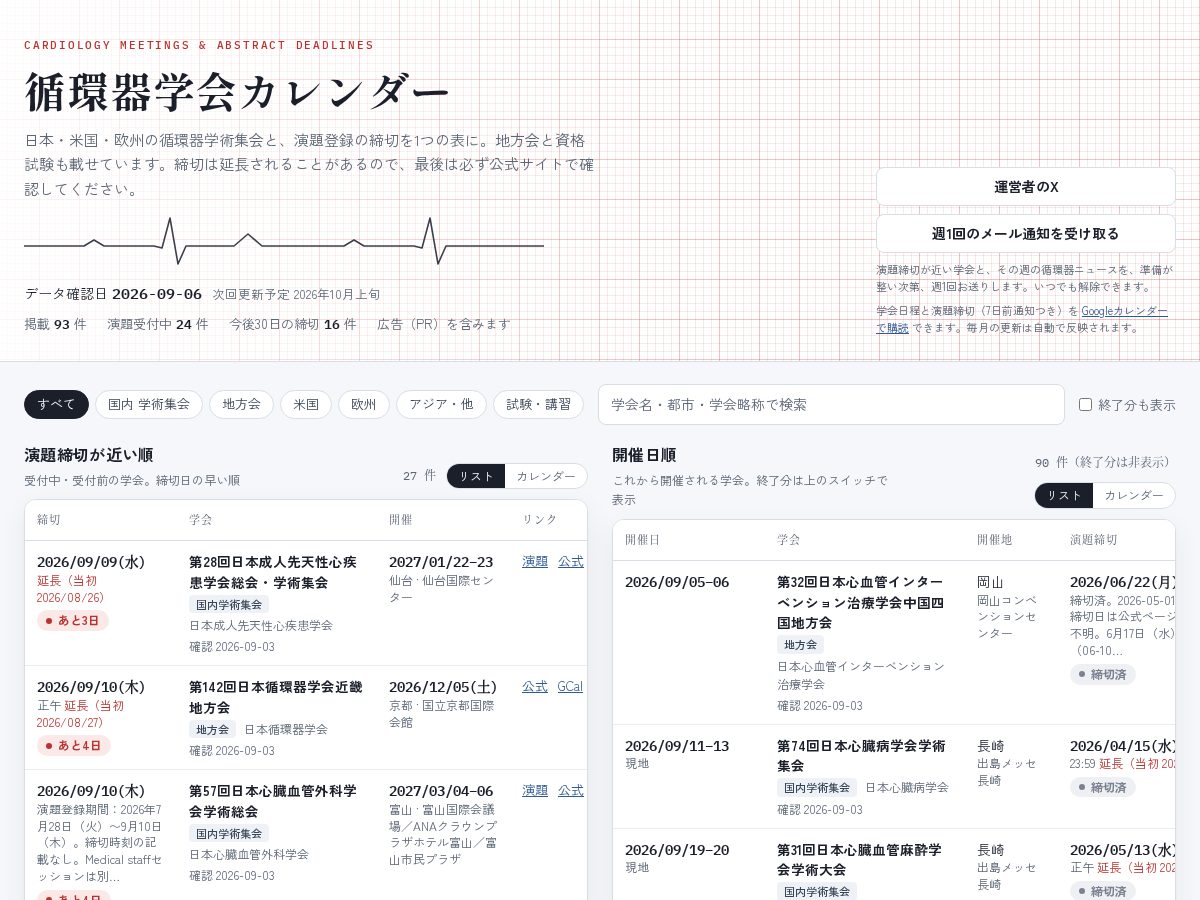The height and width of the screenshot is (900, 1200).
Task: Click the 第142回日本循環器学会近畿地方会 title
Action: click(276, 697)
